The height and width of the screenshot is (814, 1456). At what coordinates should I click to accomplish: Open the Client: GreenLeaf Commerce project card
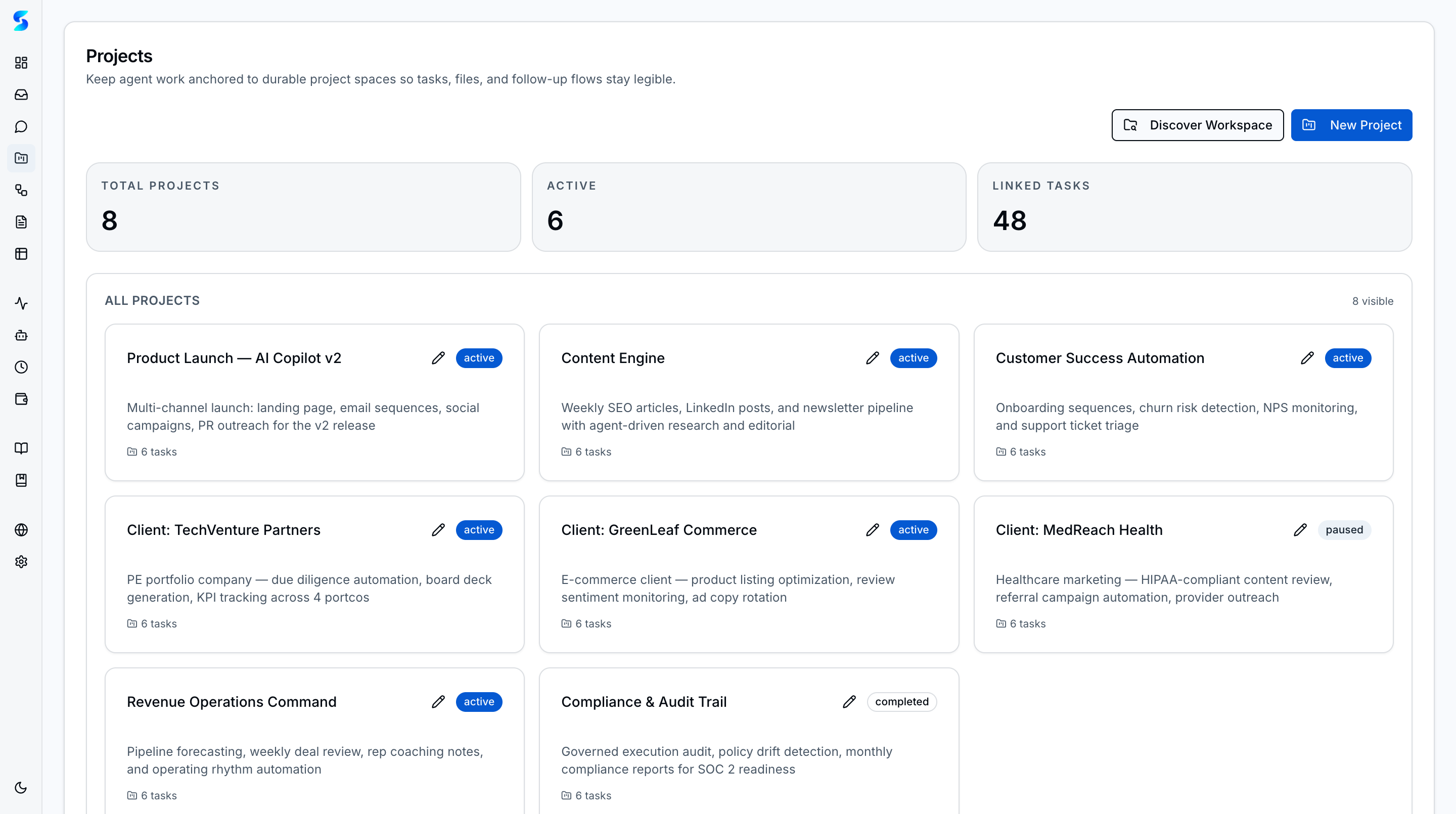click(658, 530)
